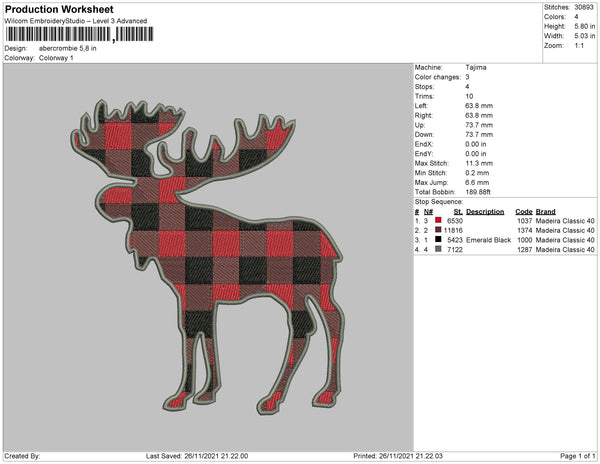Click the stitch count 6530 in row 1

pyautogui.click(x=455, y=221)
